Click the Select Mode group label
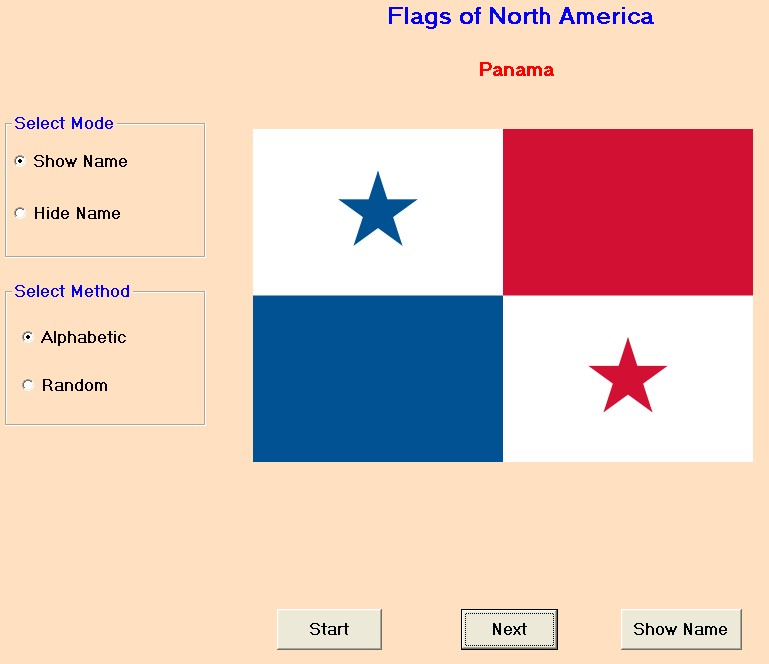This screenshot has width=769, height=664. click(x=64, y=123)
